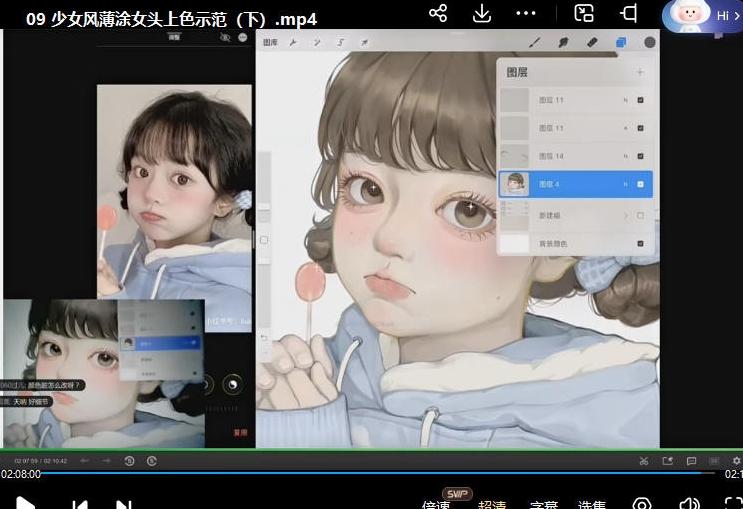743x509 pixels.
Task: Select the Procreate eraser tool
Action: pos(592,43)
